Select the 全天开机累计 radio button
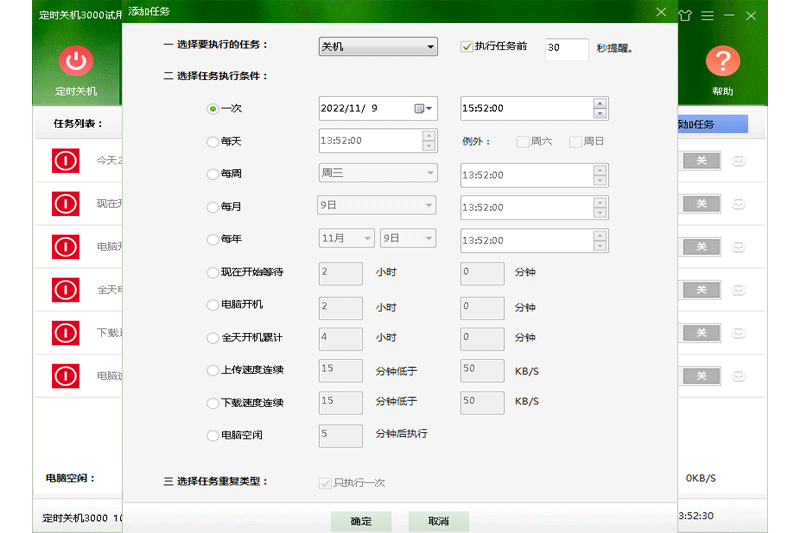Viewport: 800px width, 533px height. pyautogui.click(x=213, y=338)
